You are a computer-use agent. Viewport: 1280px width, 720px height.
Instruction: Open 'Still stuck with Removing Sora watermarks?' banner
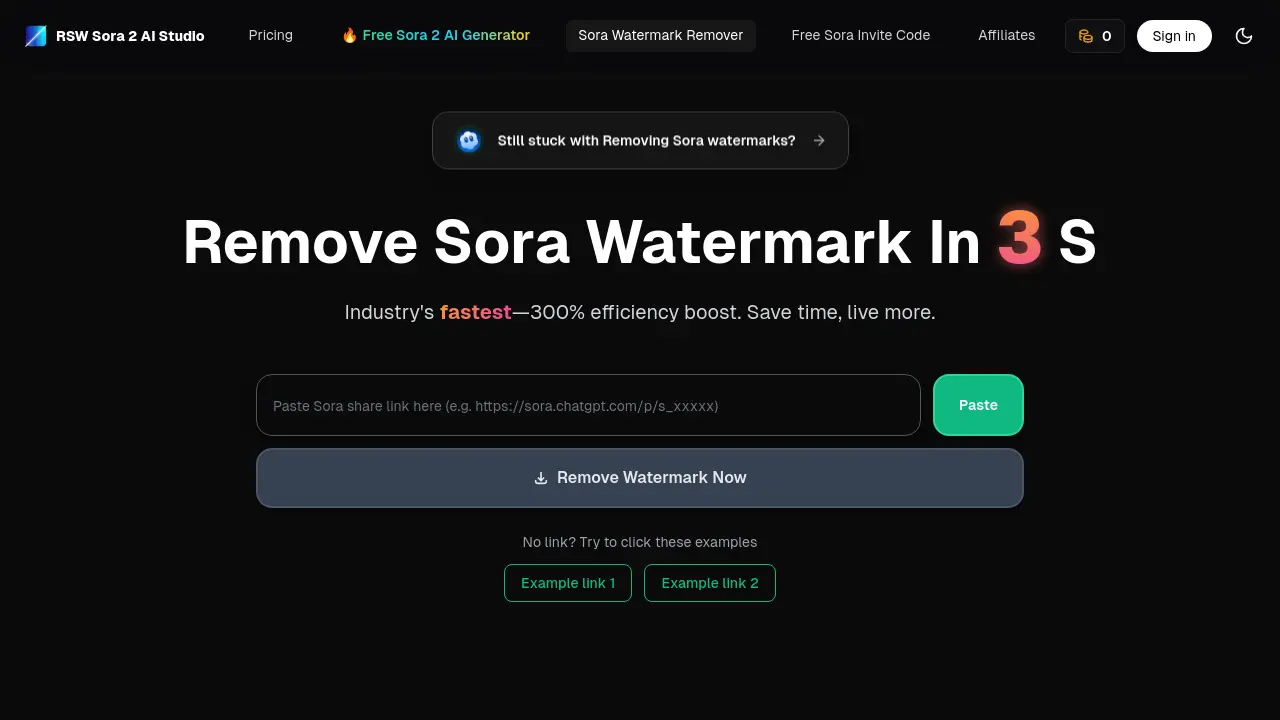640,140
